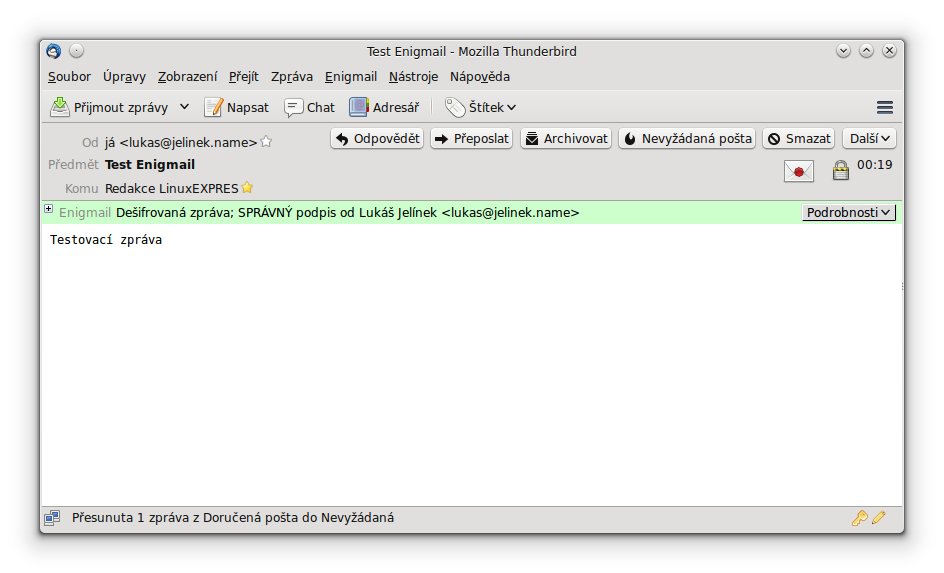Open the Soubor menu
Viewport: 944px width, 573px height.
[x=69, y=76]
